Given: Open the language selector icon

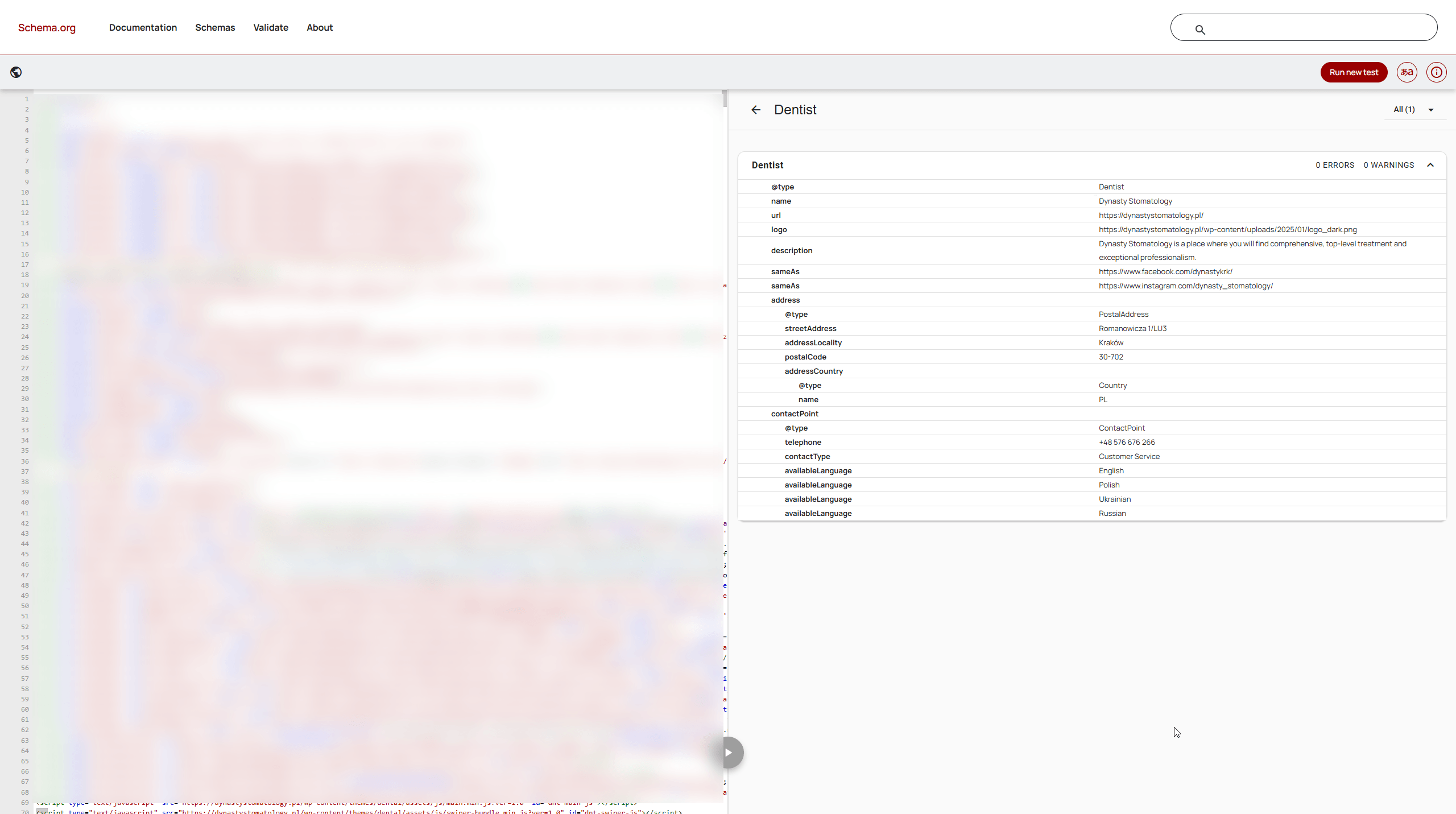Looking at the screenshot, I should [1407, 72].
